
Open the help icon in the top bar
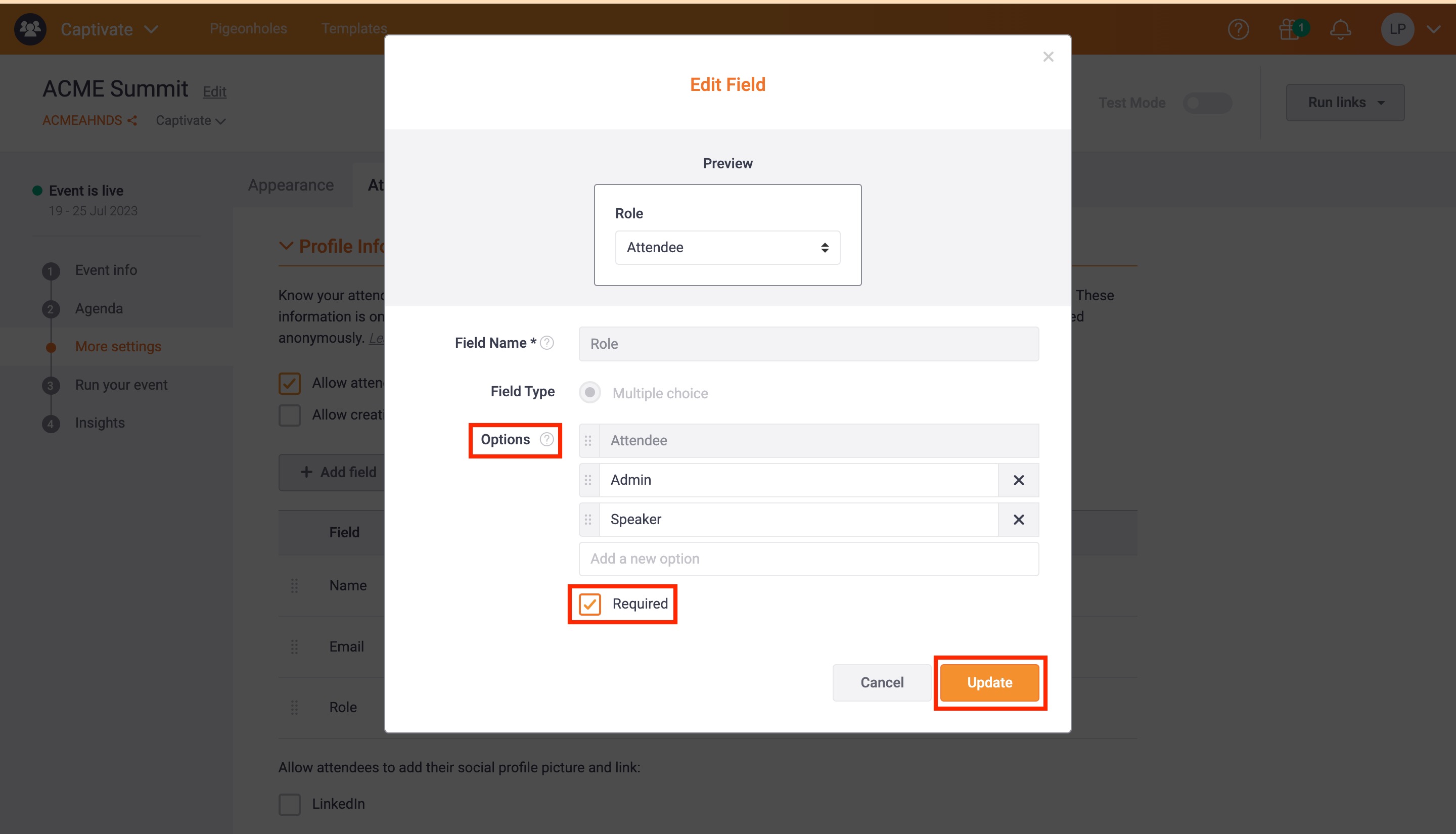pyautogui.click(x=1238, y=29)
